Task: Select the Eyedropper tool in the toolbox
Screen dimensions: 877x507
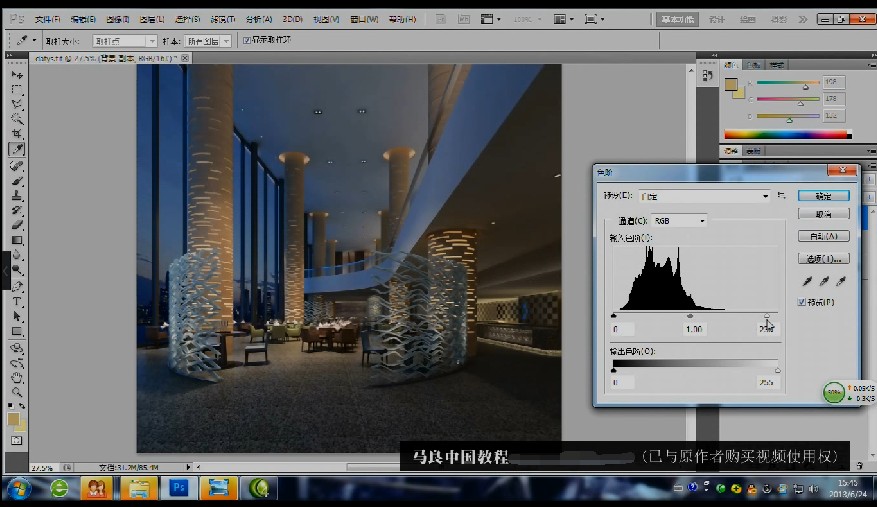Action: point(17,149)
